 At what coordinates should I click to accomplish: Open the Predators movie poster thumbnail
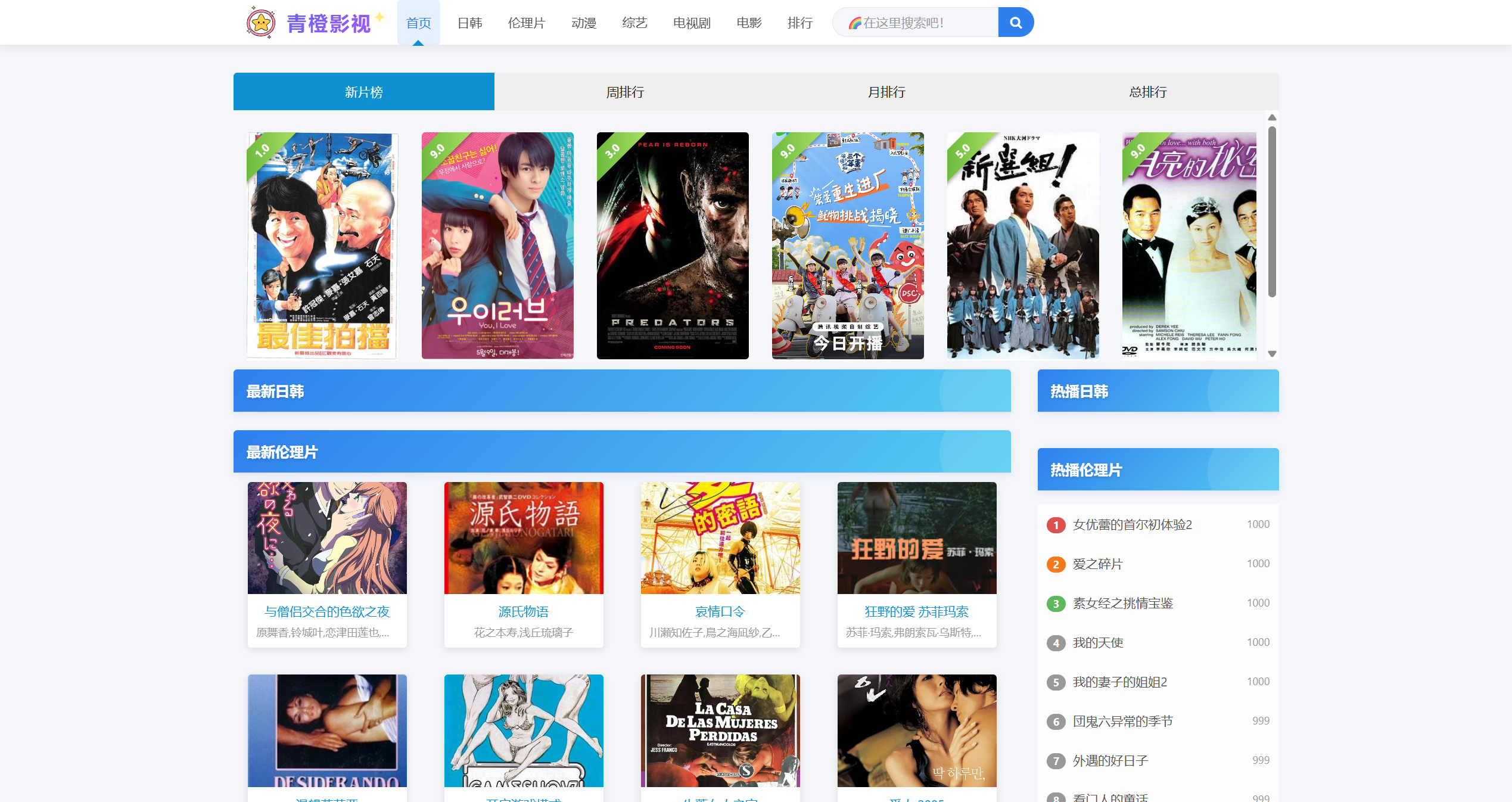(x=672, y=245)
